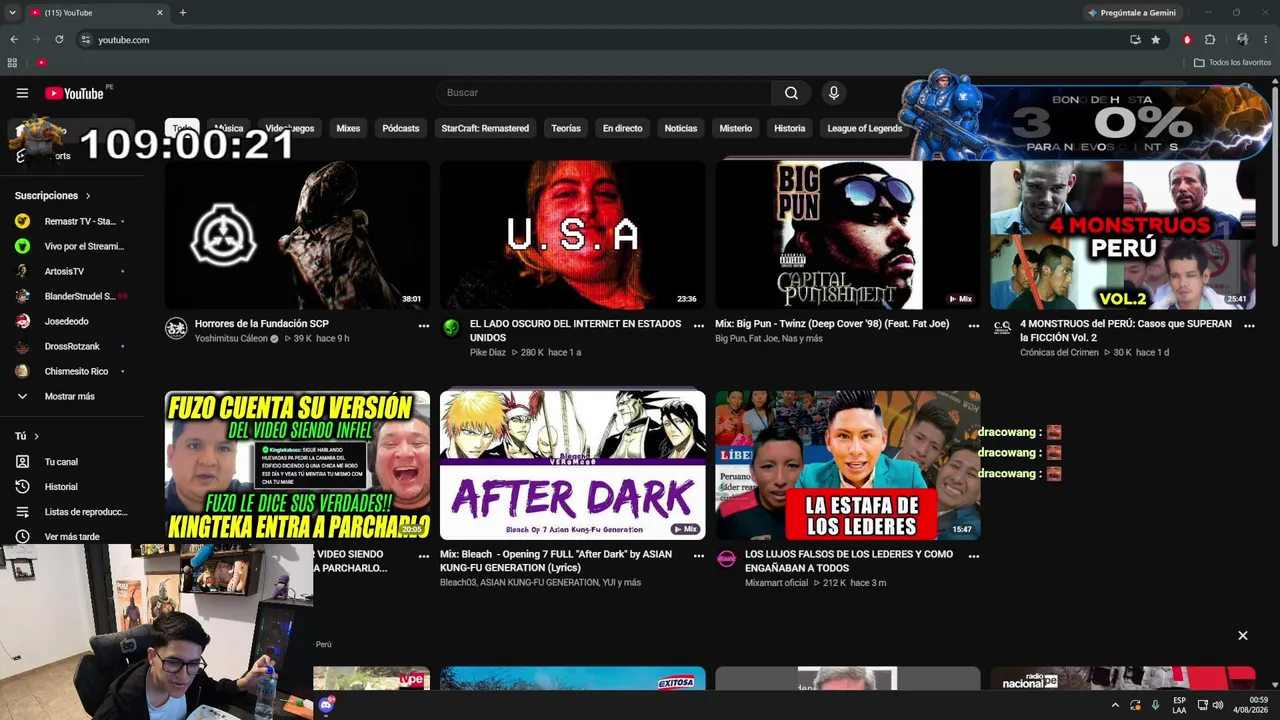Select the En directo chip

coord(622,128)
